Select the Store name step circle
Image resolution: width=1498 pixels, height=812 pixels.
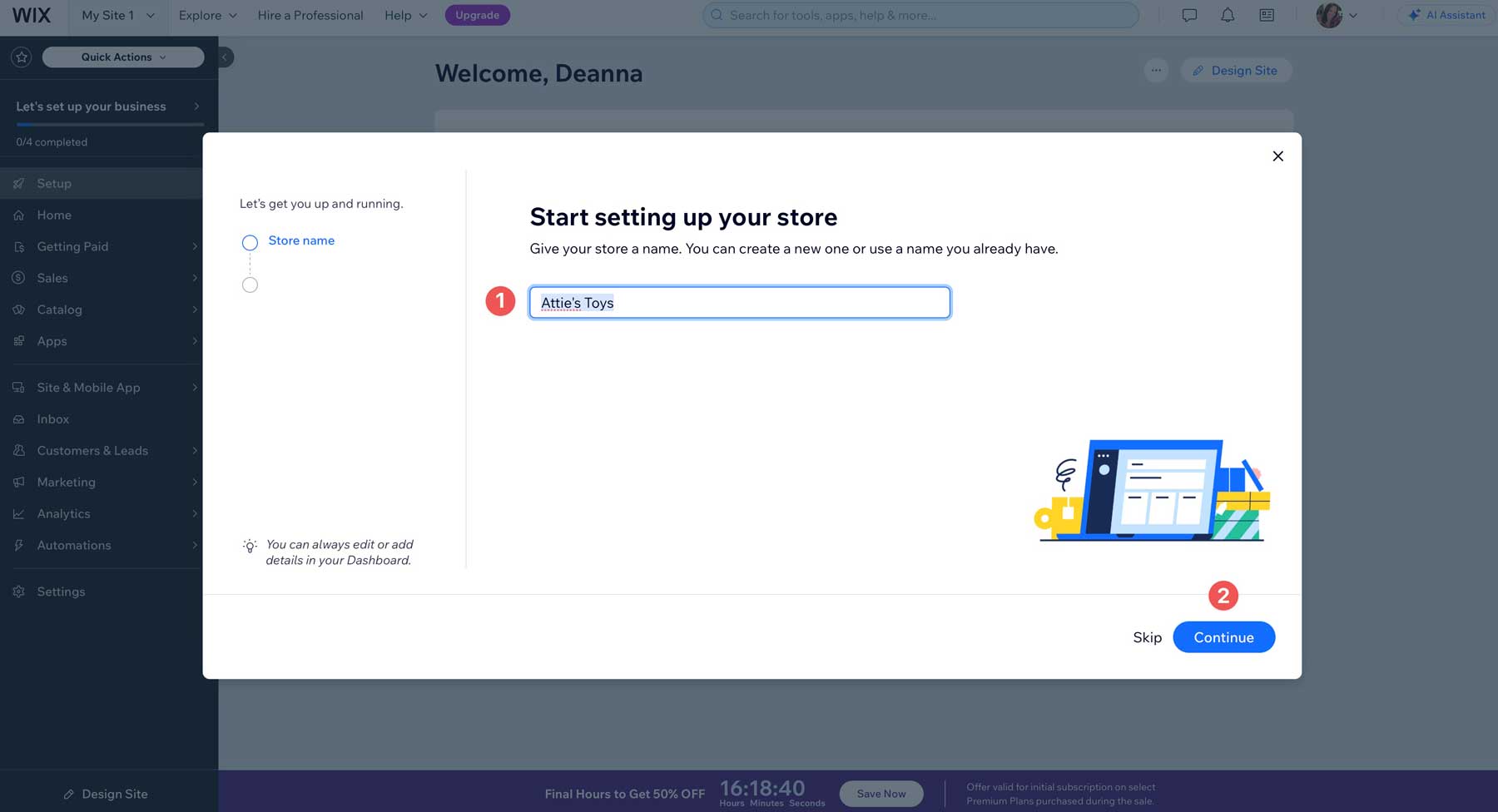tap(249, 242)
